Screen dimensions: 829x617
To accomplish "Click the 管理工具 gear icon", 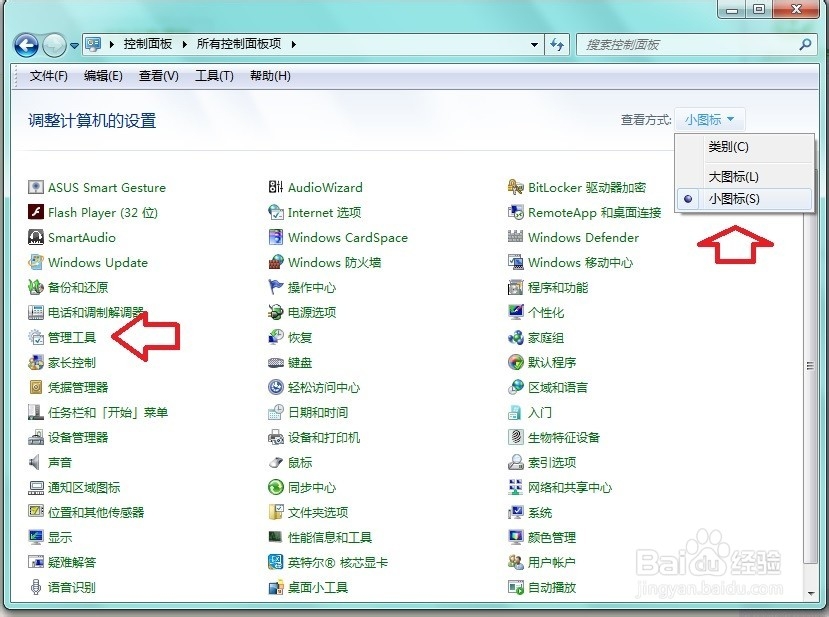I will pos(35,337).
